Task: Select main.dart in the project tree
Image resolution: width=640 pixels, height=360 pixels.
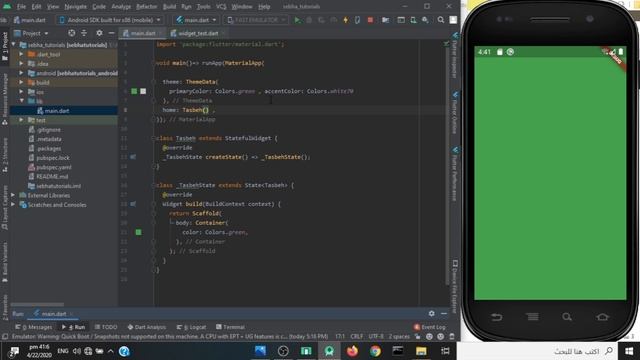Action: [x=57, y=111]
